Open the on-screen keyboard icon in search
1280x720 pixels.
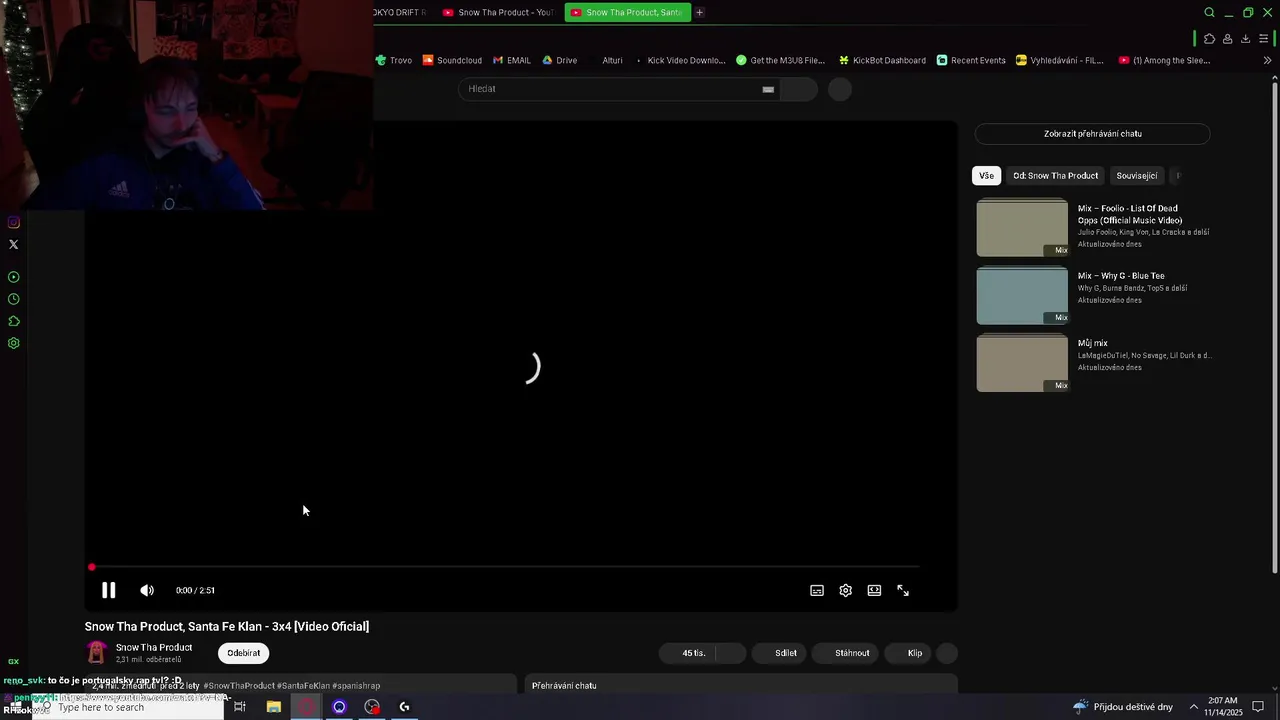pyautogui.click(x=768, y=89)
